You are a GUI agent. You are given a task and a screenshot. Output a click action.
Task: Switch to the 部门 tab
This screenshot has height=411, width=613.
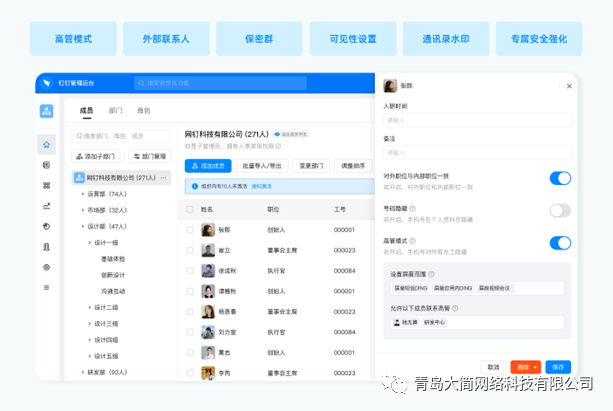pyautogui.click(x=115, y=111)
